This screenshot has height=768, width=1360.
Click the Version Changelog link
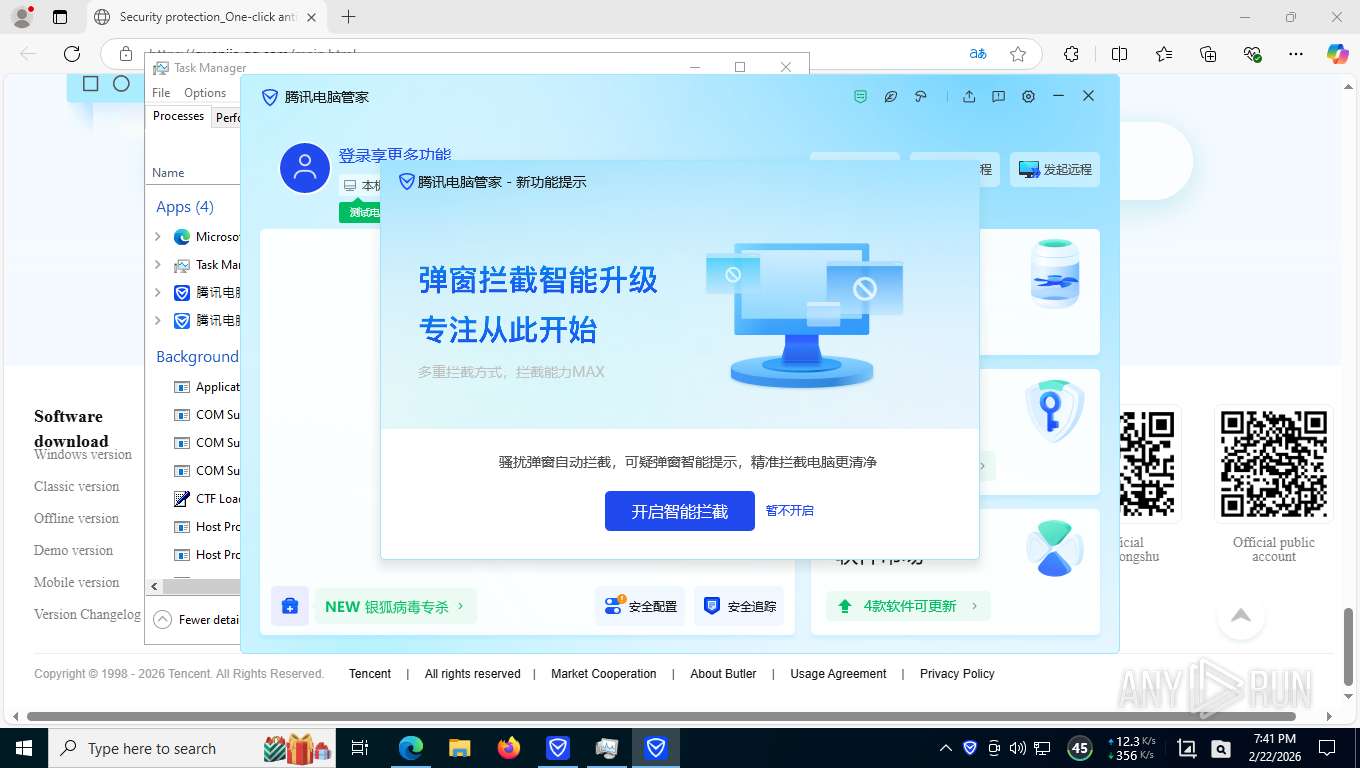pyautogui.click(x=88, y=614)
